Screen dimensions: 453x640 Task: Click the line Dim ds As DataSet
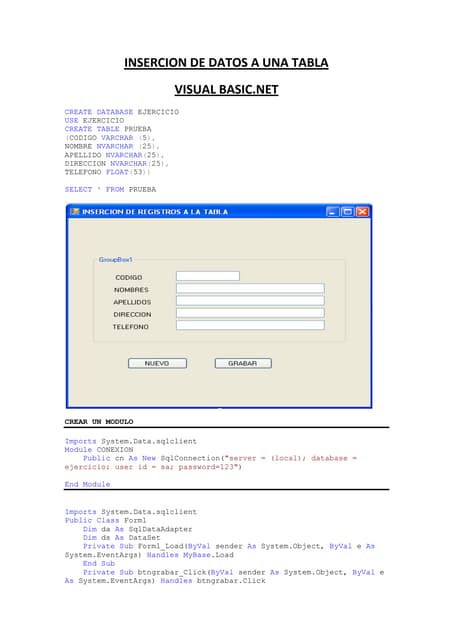point(122,538)
